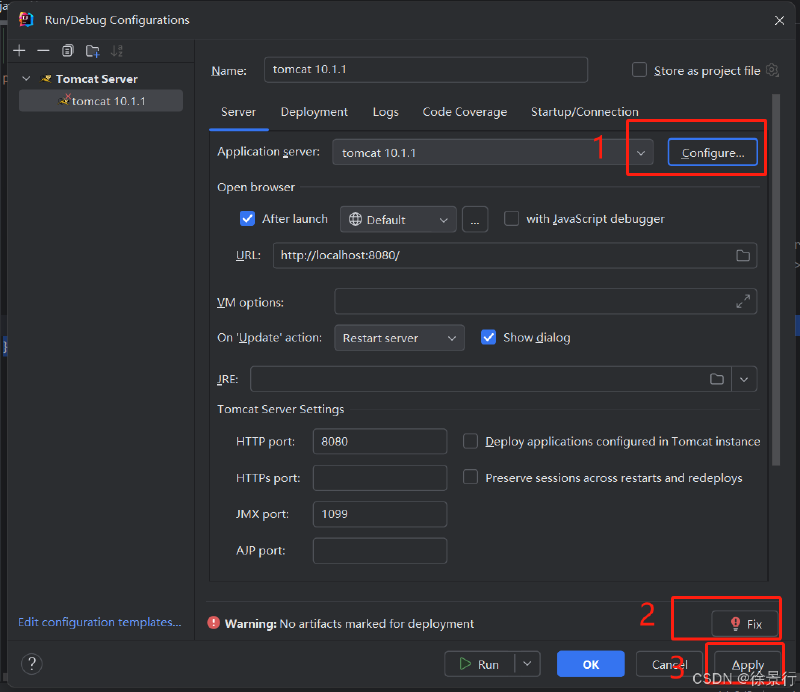This screenshot has height=692, width=800.
Task: Switch to the Server tab
Action: coord(238,112)
